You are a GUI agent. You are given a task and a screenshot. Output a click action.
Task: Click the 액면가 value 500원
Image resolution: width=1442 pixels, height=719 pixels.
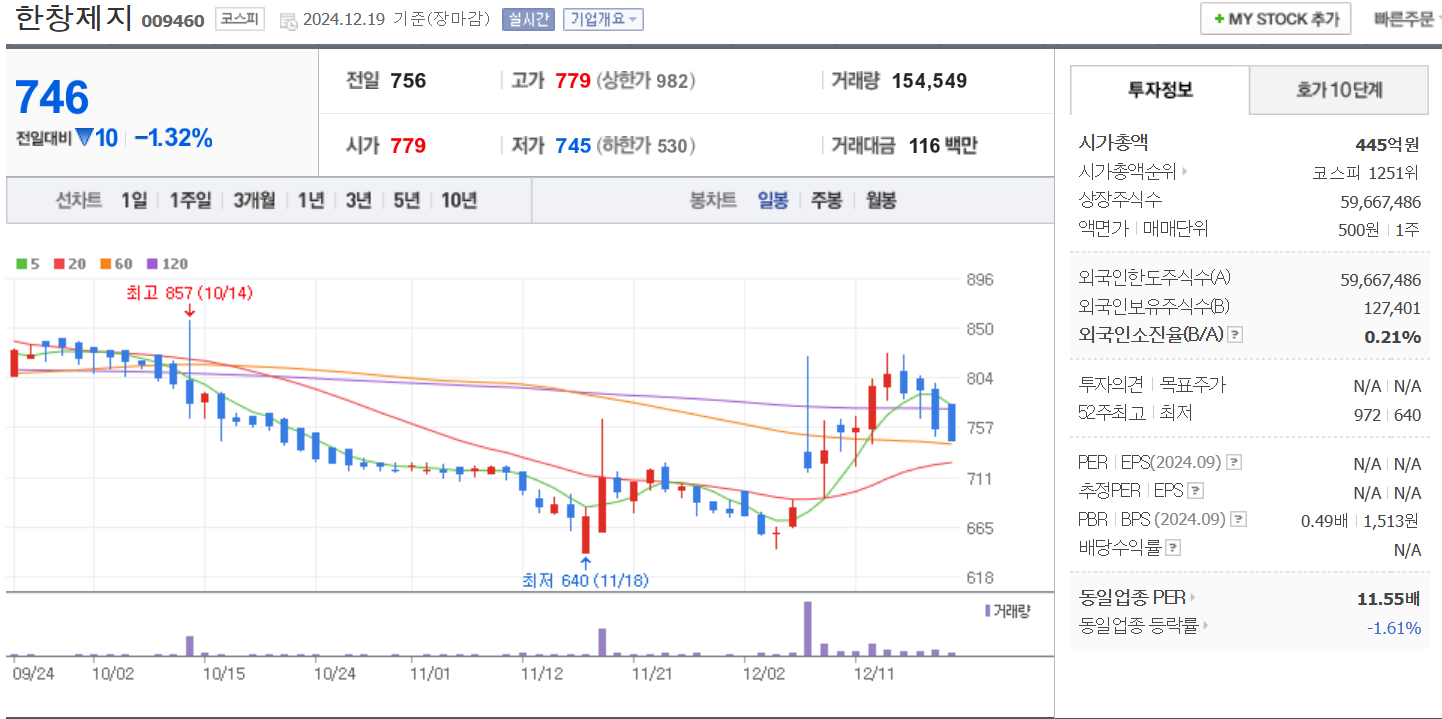click(x=1359, y=229)
